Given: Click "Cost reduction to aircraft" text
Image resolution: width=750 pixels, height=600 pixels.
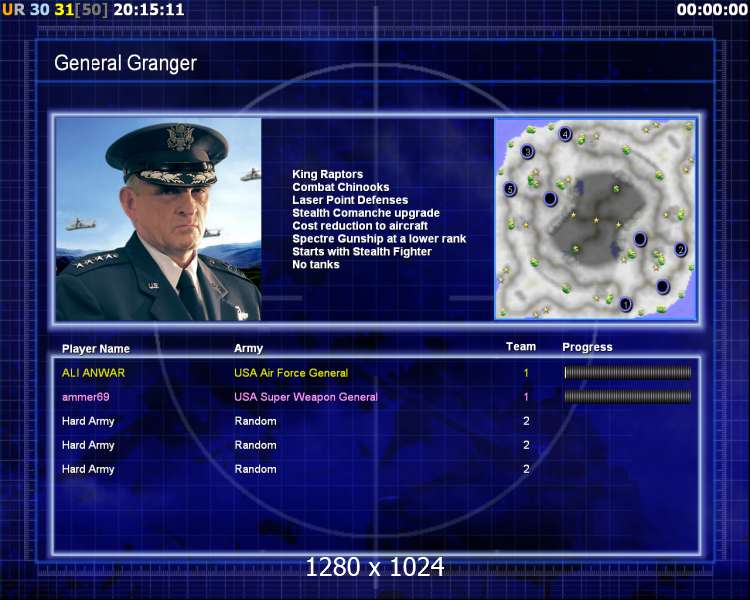Looking at the screenshot, I should (360, 226).
